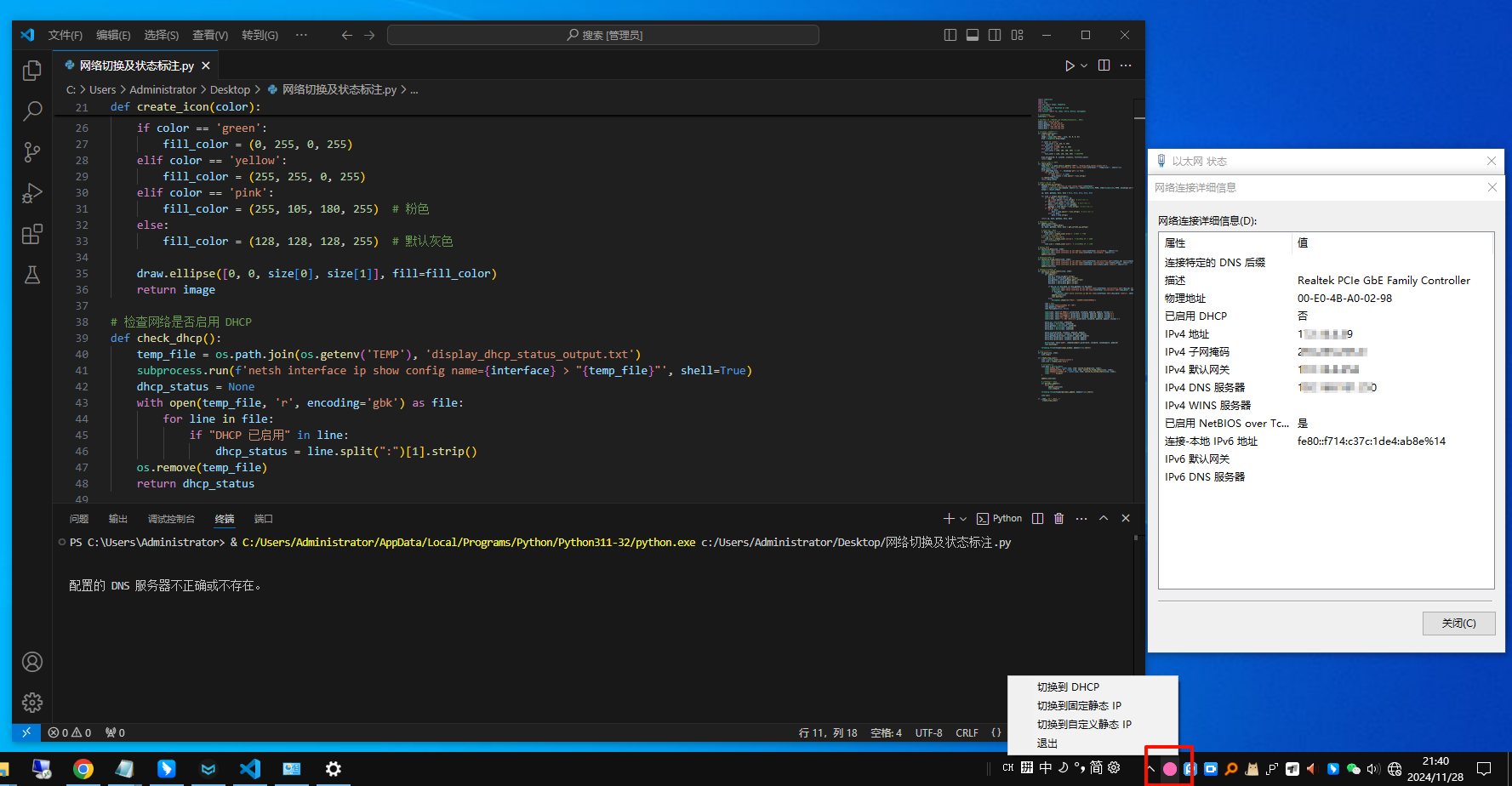Open the Manage gear in VS Code

(32, 703)
